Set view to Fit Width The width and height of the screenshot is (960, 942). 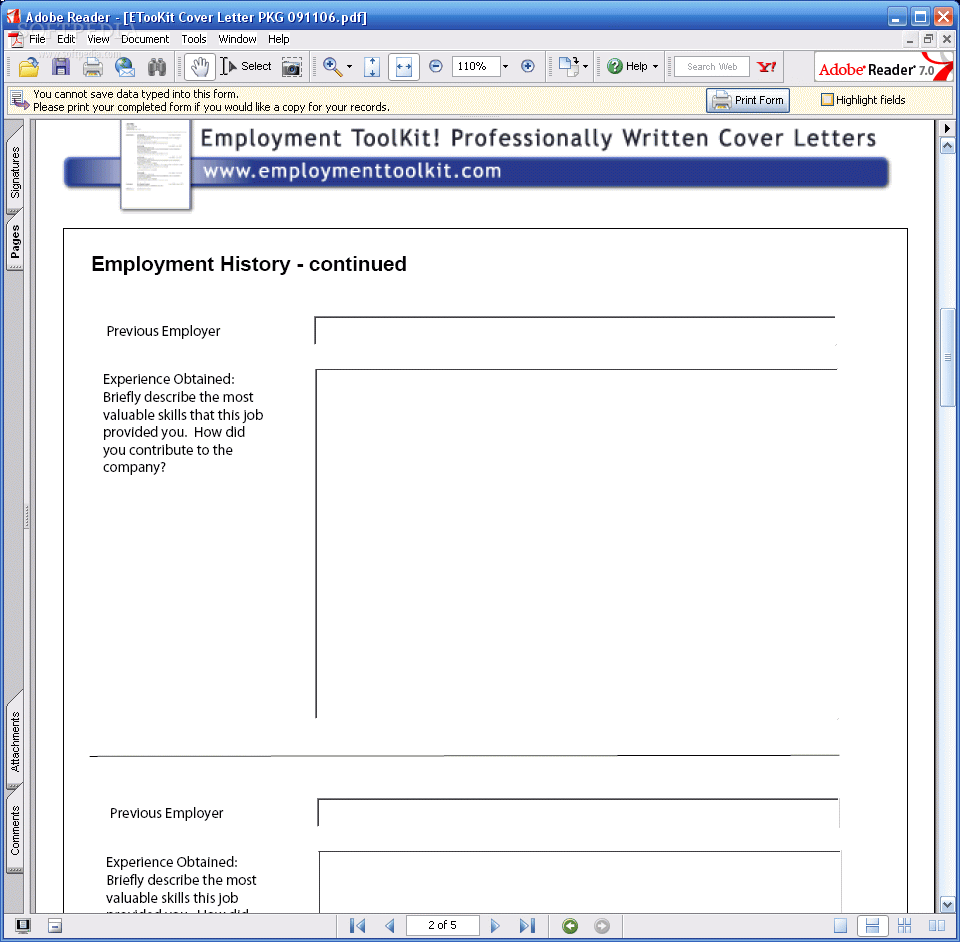coord(404,67)
